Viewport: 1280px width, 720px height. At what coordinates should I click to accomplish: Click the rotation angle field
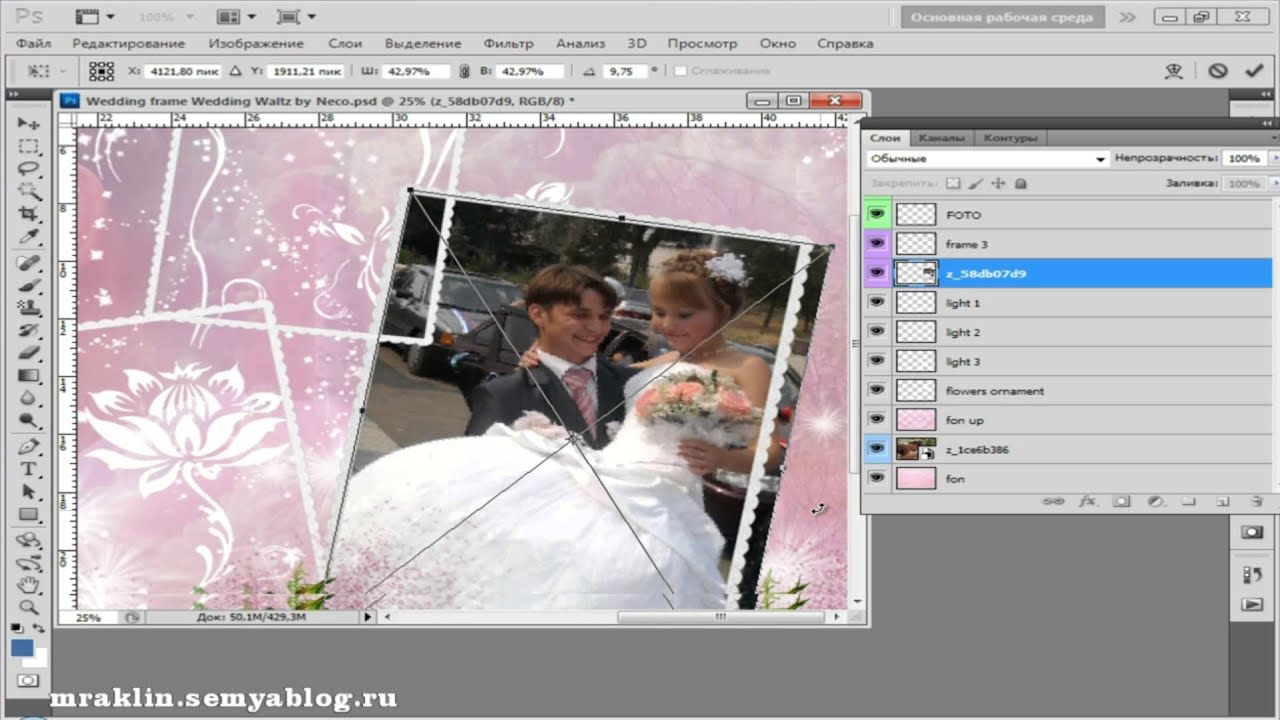[x=624, y=71]
